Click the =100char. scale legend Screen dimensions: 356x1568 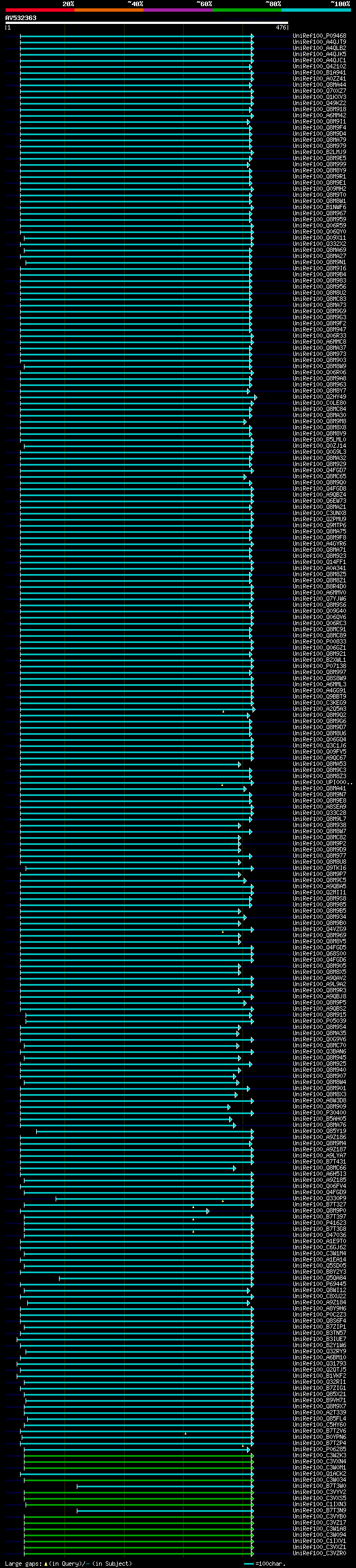(265, 1563)
